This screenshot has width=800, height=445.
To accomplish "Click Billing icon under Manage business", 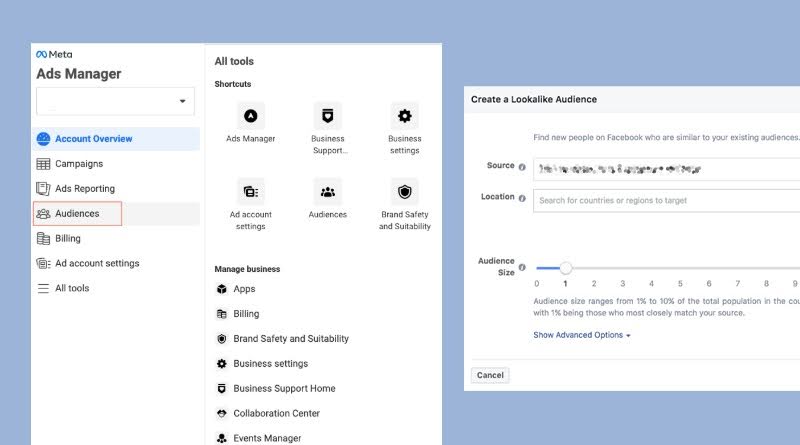I will pyautogui.click(x=221, y=314).
